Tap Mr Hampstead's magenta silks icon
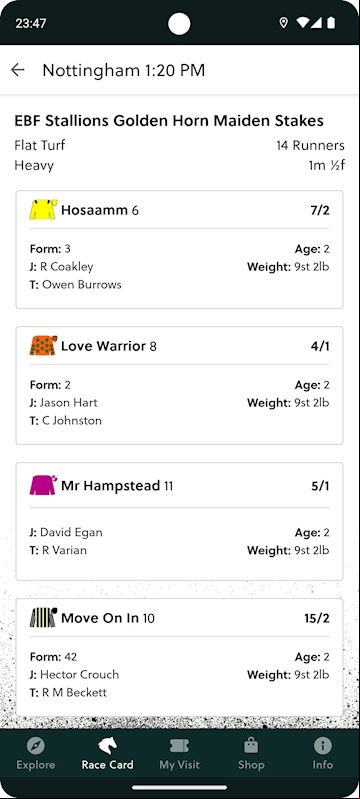 (43, 485)
